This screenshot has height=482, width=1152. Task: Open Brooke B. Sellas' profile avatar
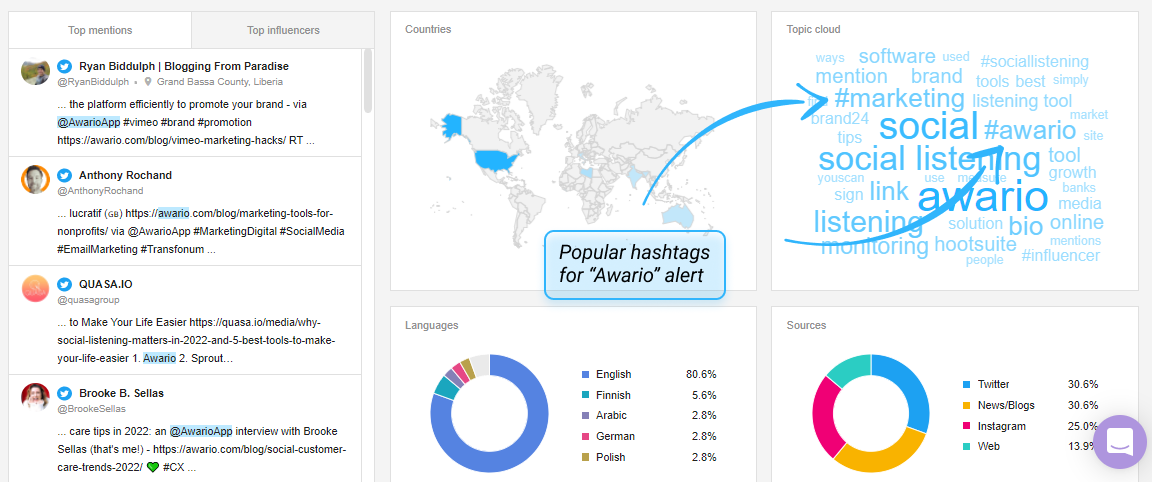[x=35, y=398]
